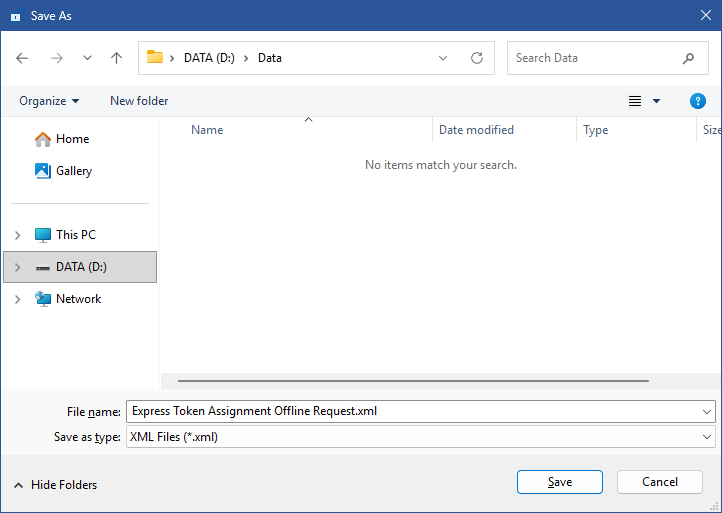Click the Save button
The image size is (722, 513).
[x=559, y=482]
